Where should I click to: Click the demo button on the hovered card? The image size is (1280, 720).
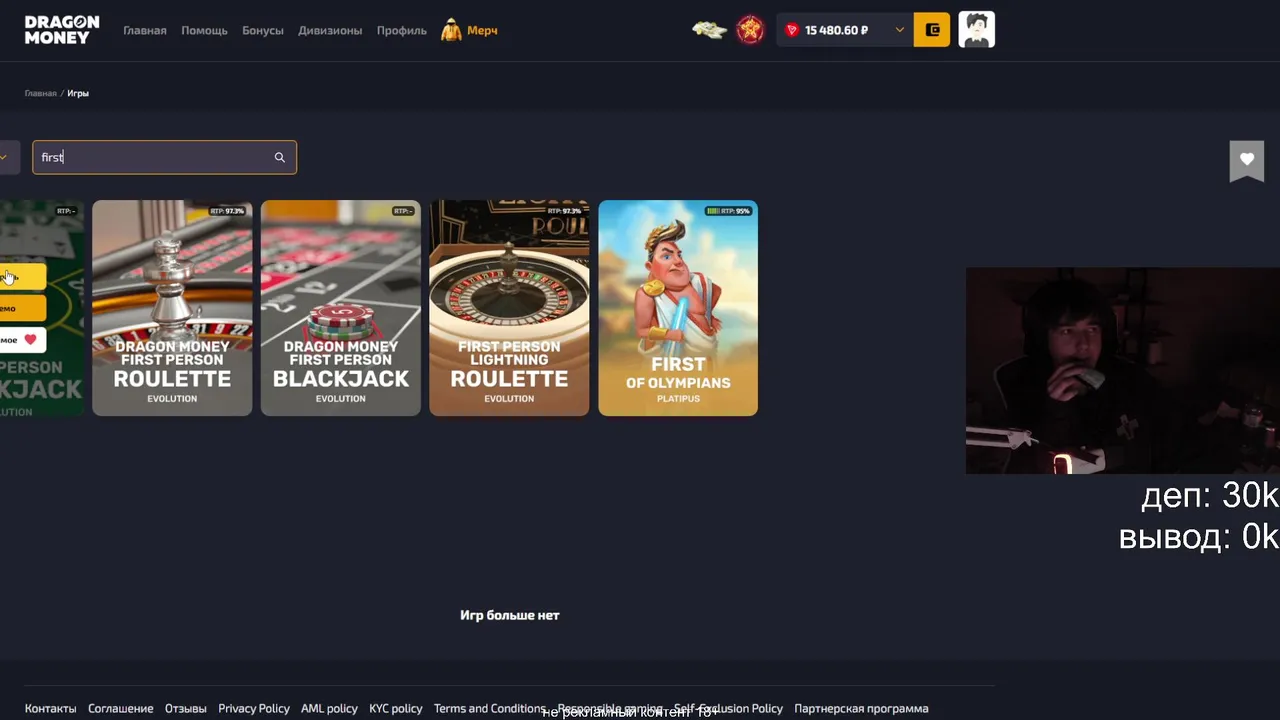pyautogui.click(x=22, y=308)
